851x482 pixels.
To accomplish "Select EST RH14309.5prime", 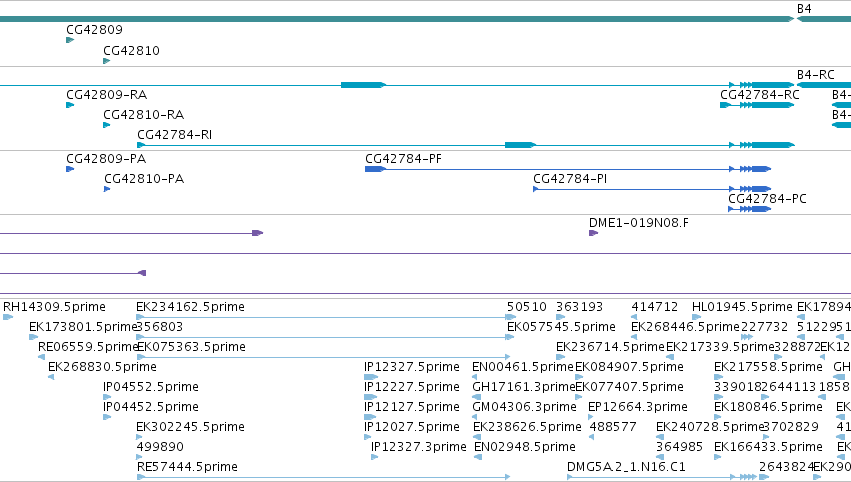I will (x=54, y=307).
